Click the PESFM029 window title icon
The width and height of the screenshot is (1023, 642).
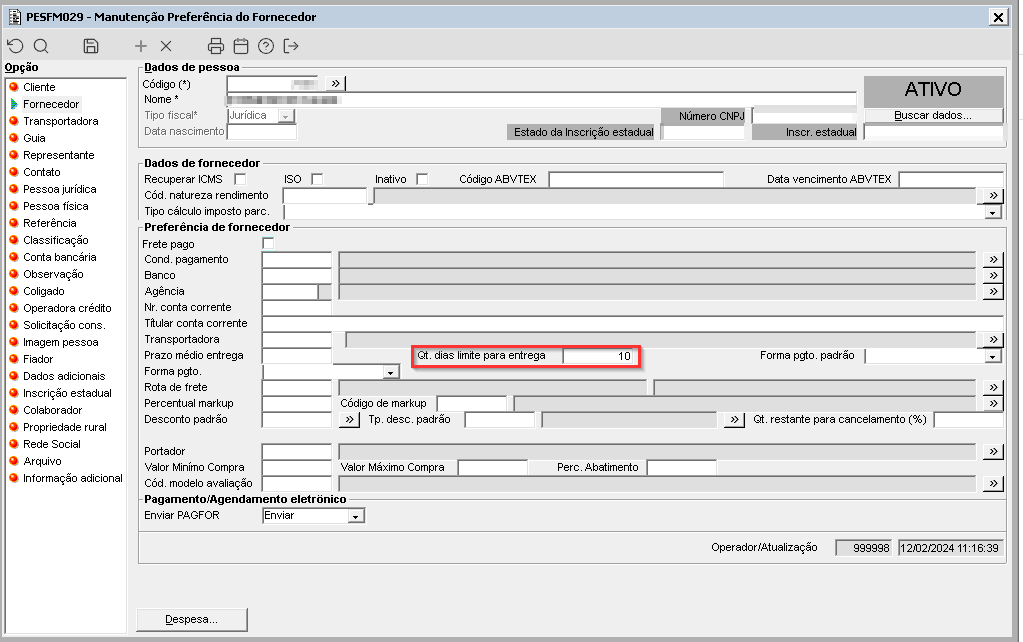[14, 17]
